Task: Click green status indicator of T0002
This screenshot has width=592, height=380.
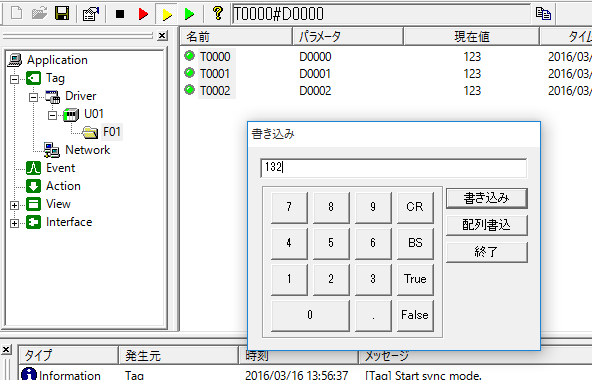Action: 190,90
